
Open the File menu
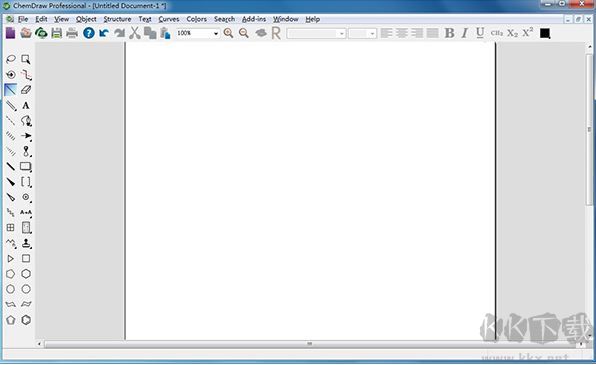pos(23,19)
